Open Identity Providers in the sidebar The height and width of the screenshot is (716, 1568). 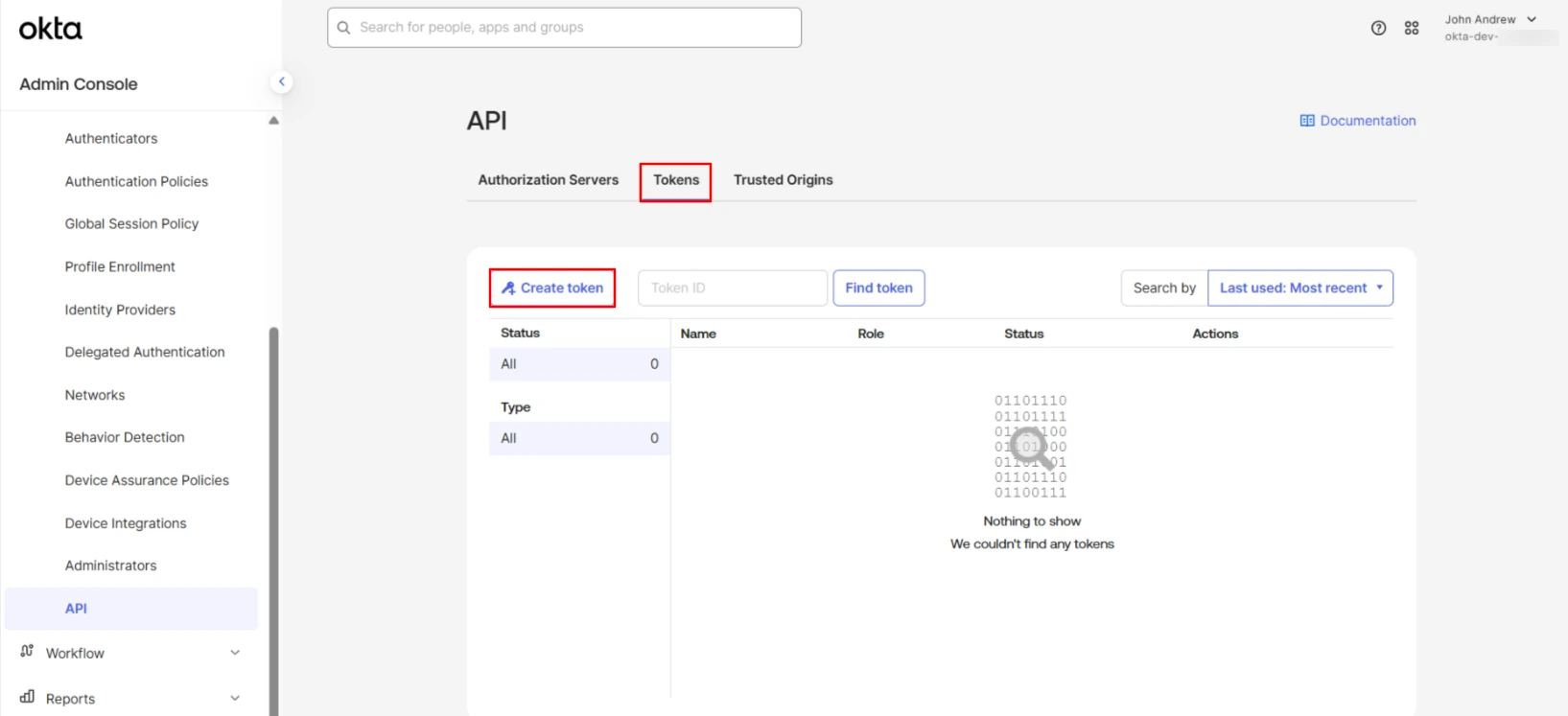click(x=120, y=310)
